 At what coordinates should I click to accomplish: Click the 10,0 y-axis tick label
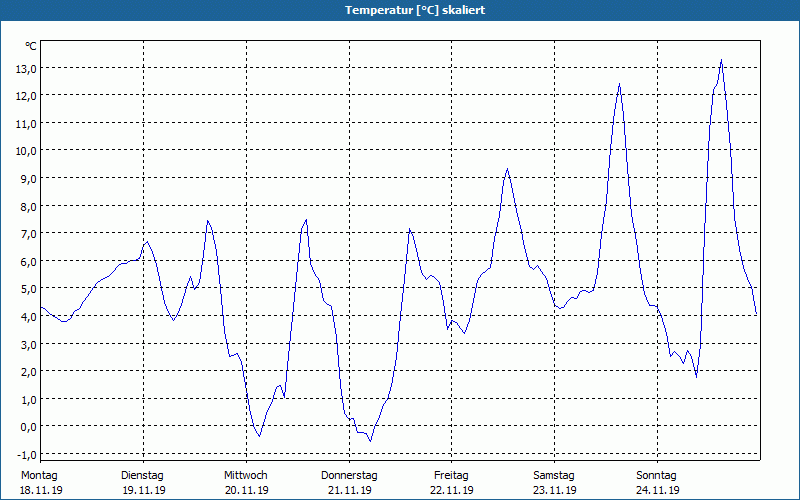tap(25, 150)
